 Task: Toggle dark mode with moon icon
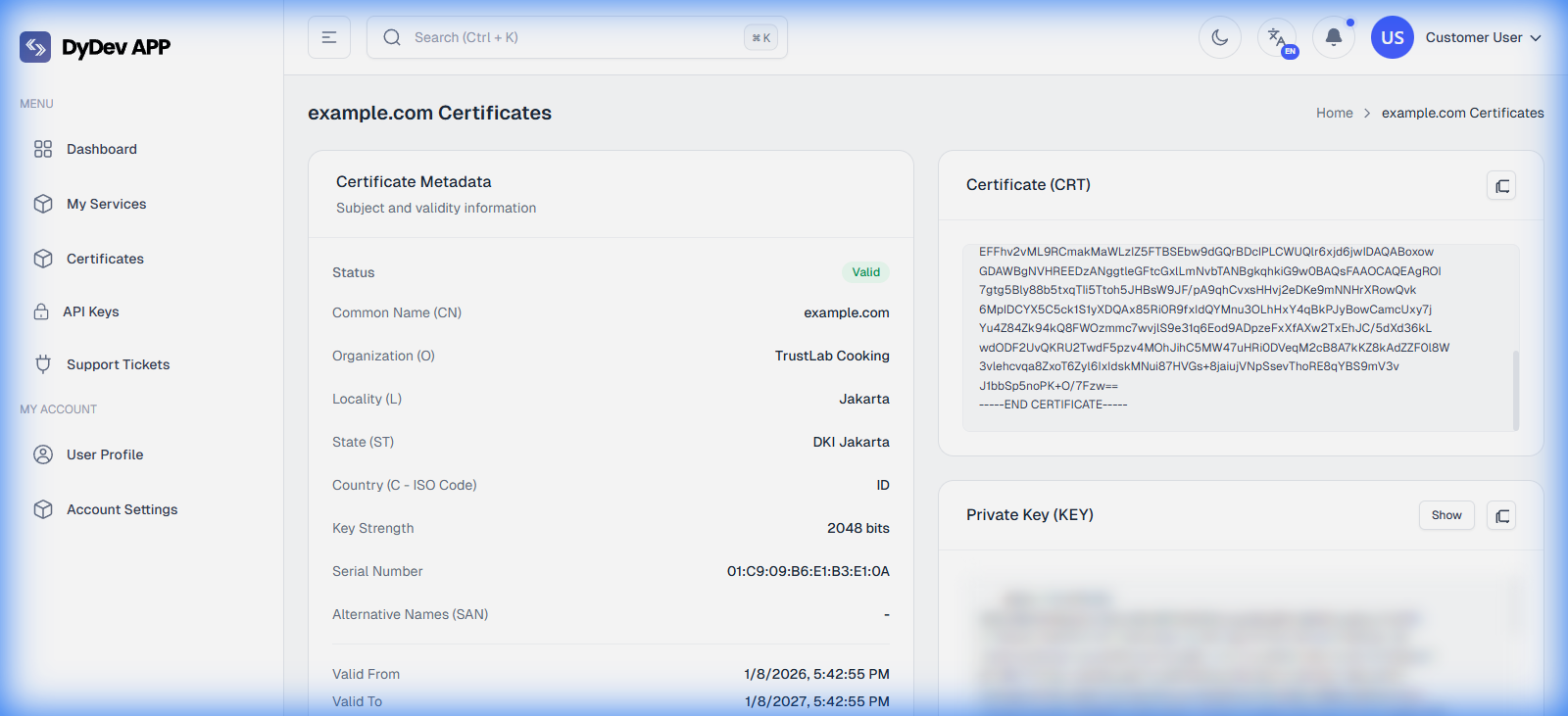pos(1220,37)
